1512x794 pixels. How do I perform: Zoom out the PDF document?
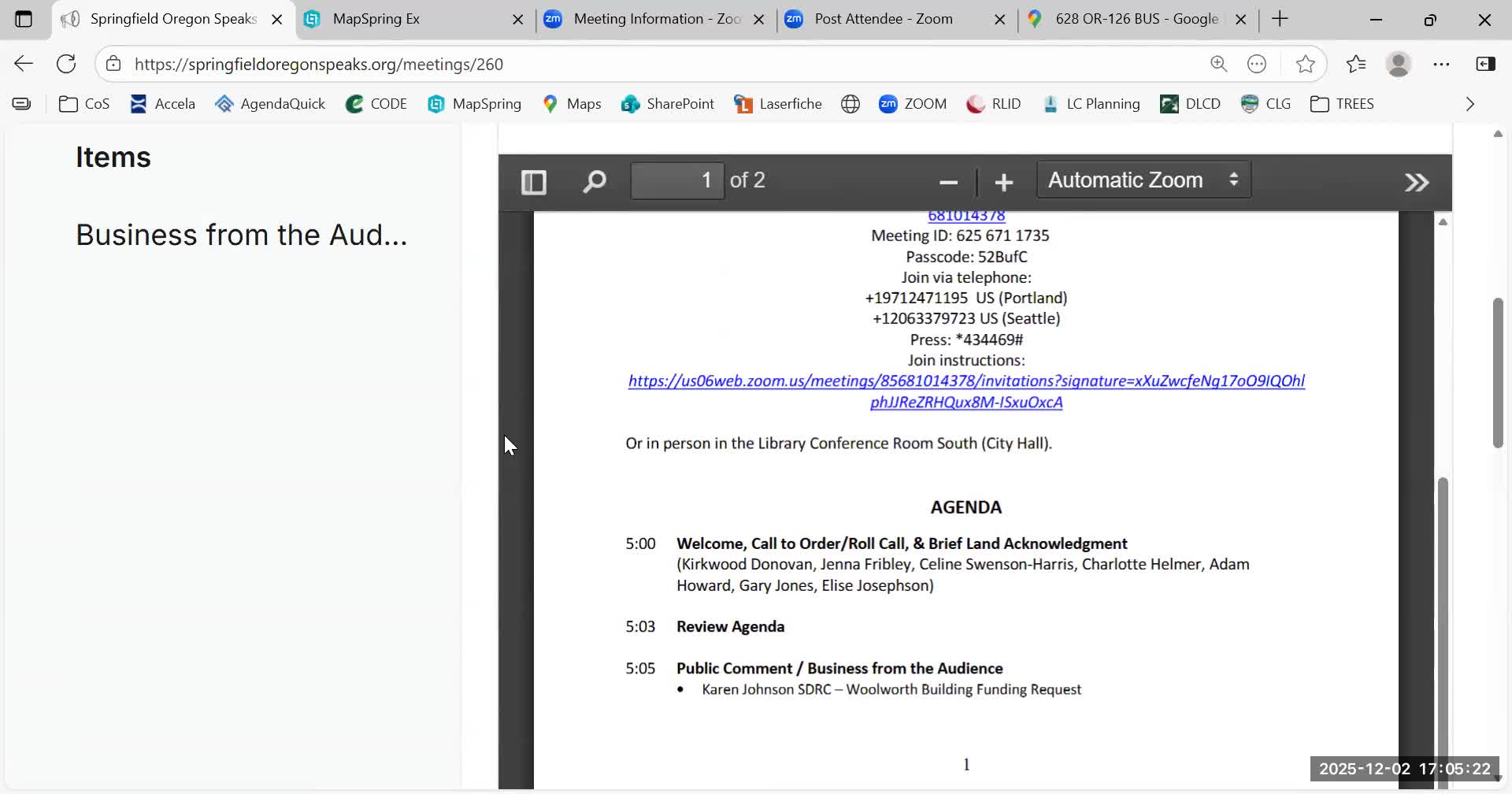click(x=948, y=182)
